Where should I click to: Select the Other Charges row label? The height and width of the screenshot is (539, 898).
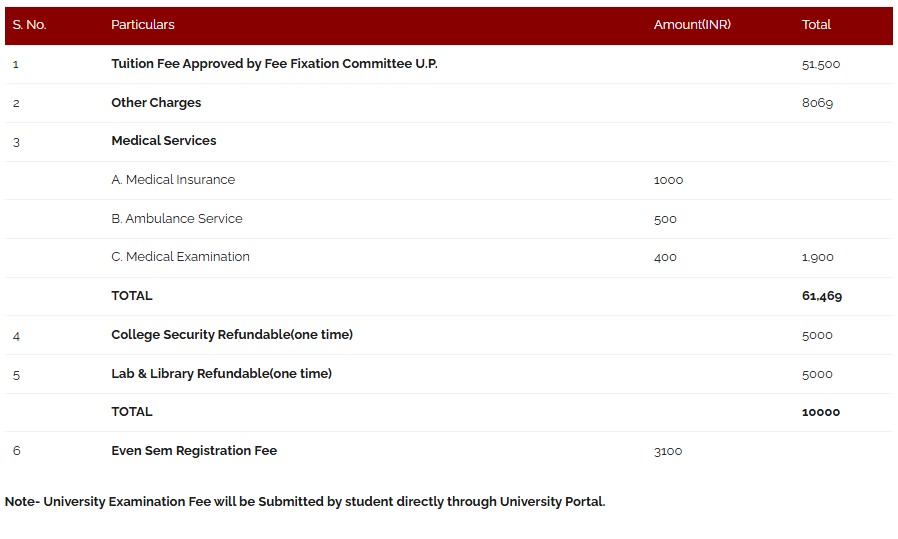[156, 103]
